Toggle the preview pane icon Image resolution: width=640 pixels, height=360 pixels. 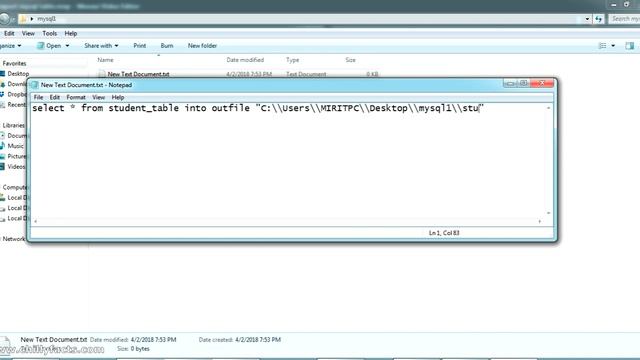pos(630,46)
